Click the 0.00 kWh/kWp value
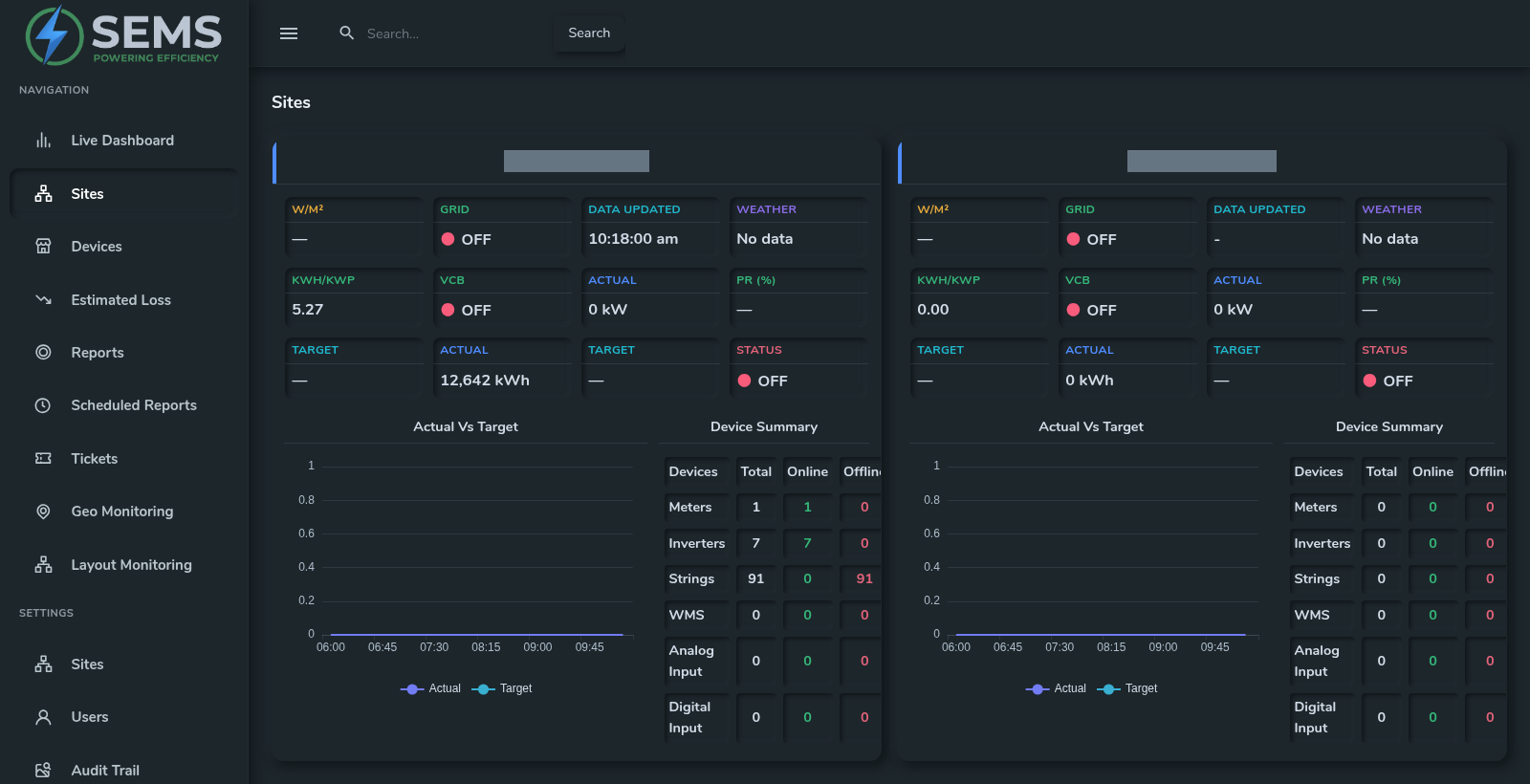 (x=933, y=310)
